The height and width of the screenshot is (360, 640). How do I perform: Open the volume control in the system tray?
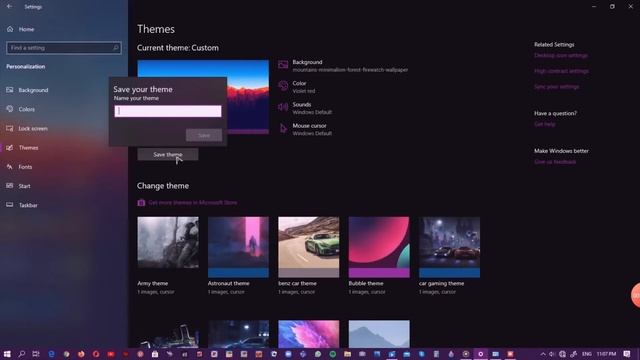[552, 354]
